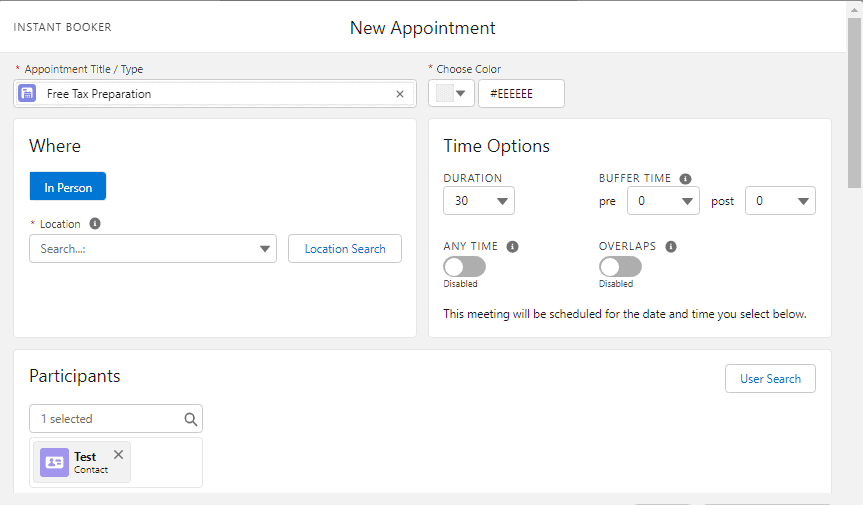Click the Location info icon
The image size is (863, 505).
tap(95, 224)
